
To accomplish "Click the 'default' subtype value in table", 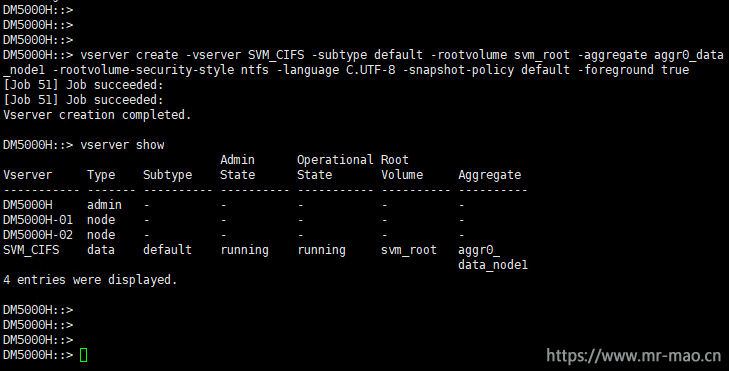I will 167,250.
